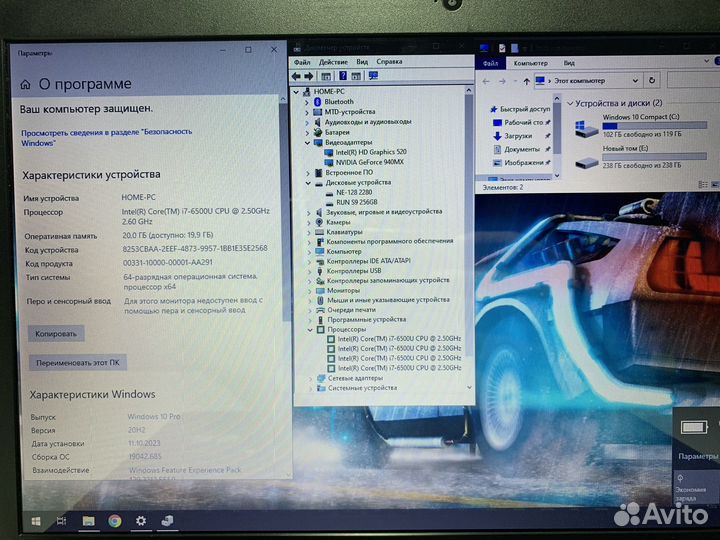Select the RUN S9 256GB disk drive
Viewport: 720px width, 540px height.
tap(357, 202)
